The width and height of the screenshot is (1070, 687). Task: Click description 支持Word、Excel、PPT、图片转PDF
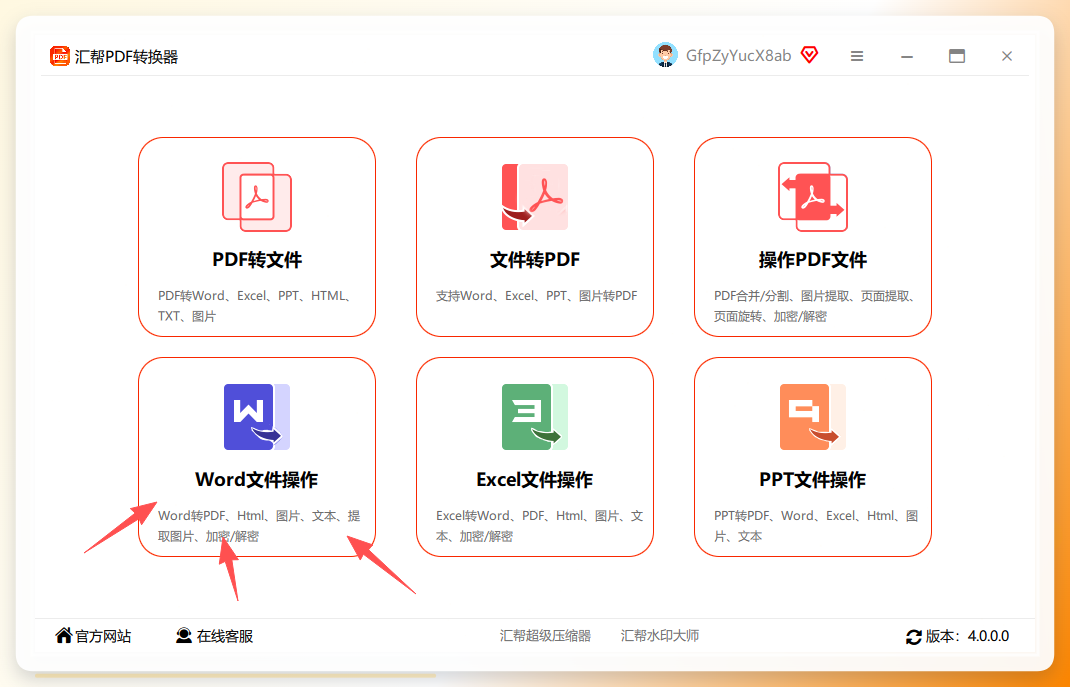(536, 296)
